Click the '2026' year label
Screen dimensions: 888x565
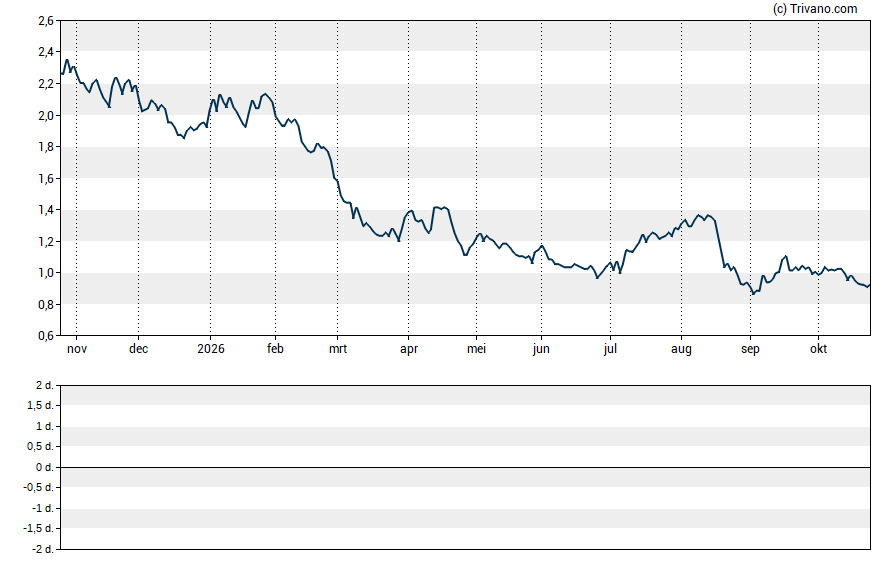(x=211, y=349)
